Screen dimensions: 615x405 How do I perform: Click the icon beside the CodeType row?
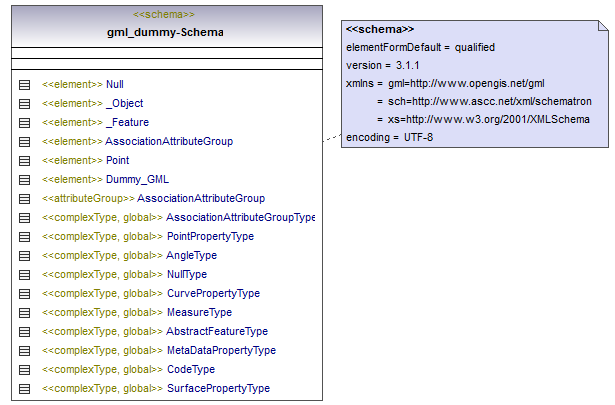25,370
